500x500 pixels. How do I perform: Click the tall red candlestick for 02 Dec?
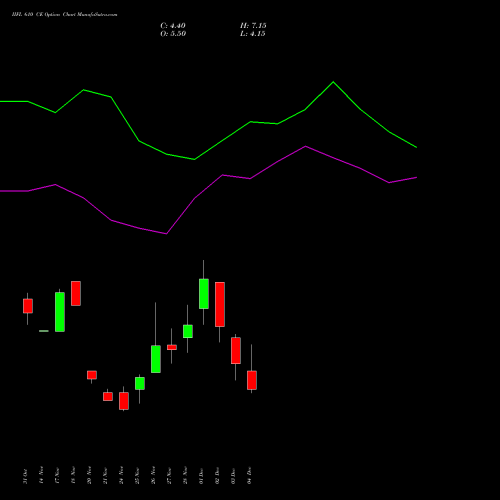(220, 304)
